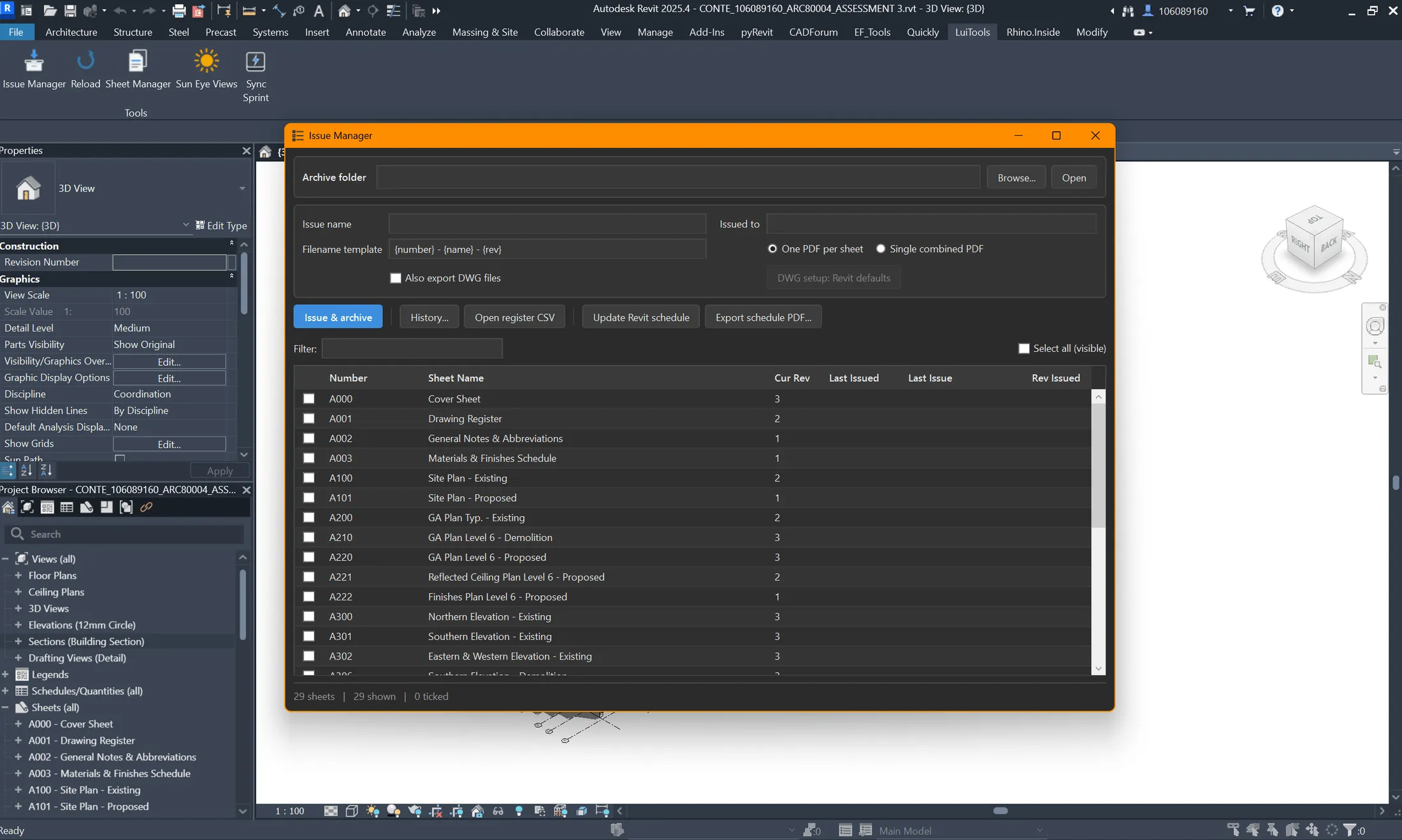The image size is (1402, 840).
Task: Click the Crop View icon in view control bar
Action: (x=436, y=811)
